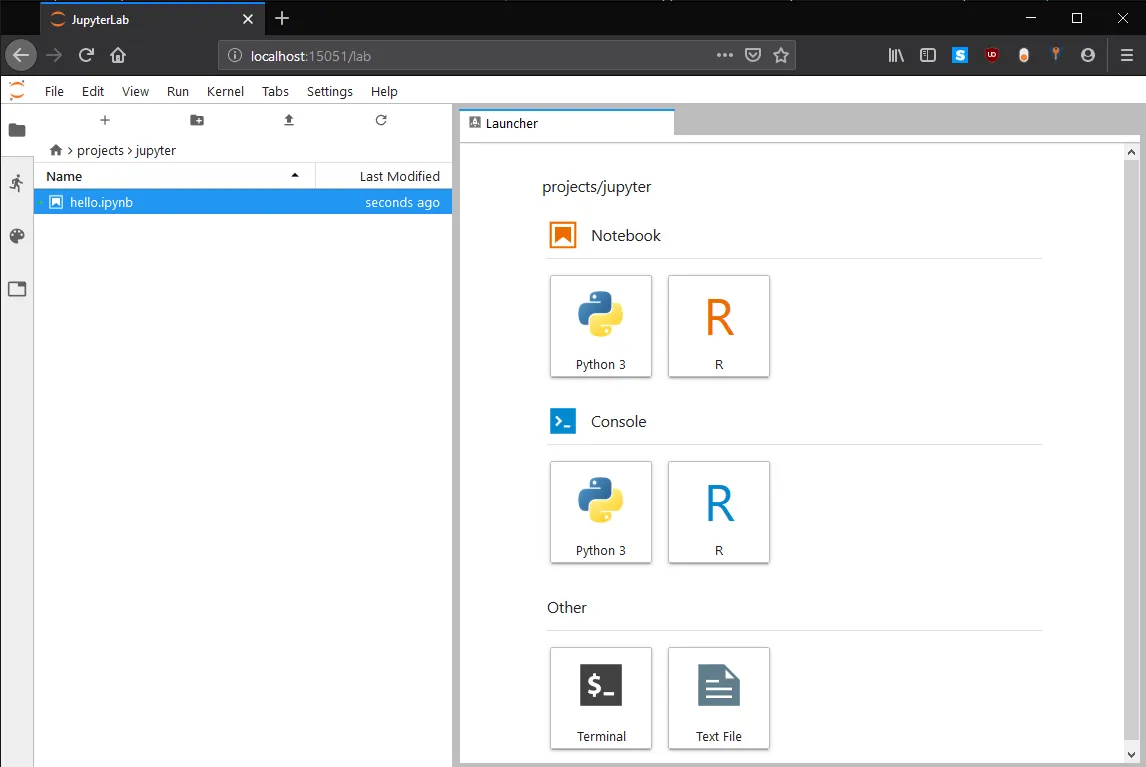Open the Kernel menu
The width and height of the screenshot is (1146, 767).
(225, 91)
